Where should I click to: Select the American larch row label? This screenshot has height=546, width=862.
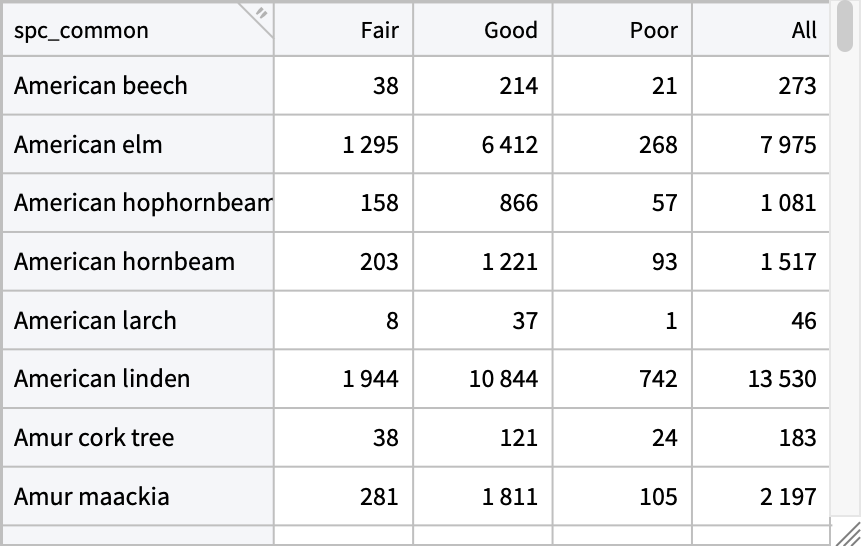tap(95, 321)
